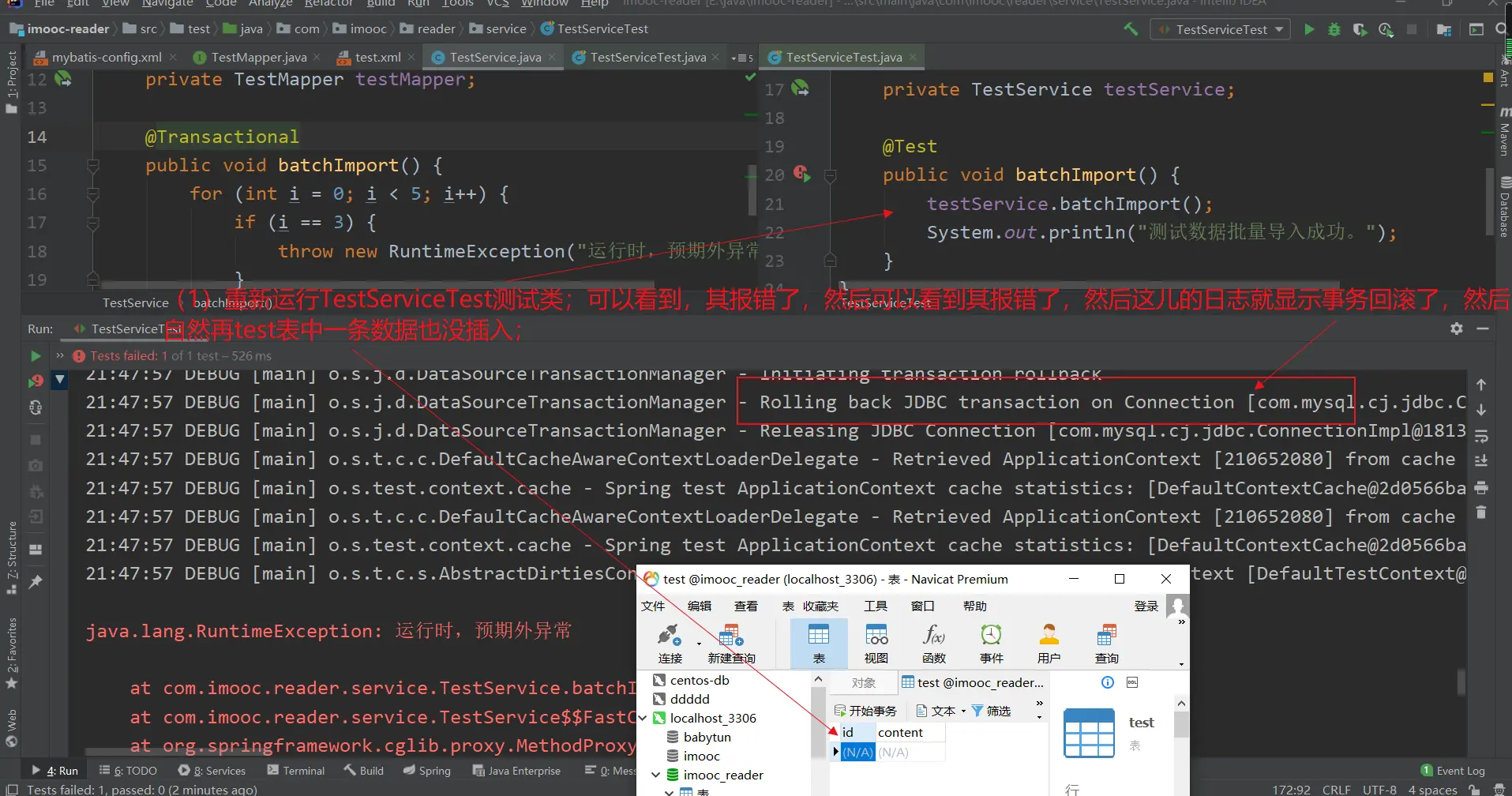Open text (文本) dropdown in Navicat
This screenshot has width=1512, height=796.
941,711
